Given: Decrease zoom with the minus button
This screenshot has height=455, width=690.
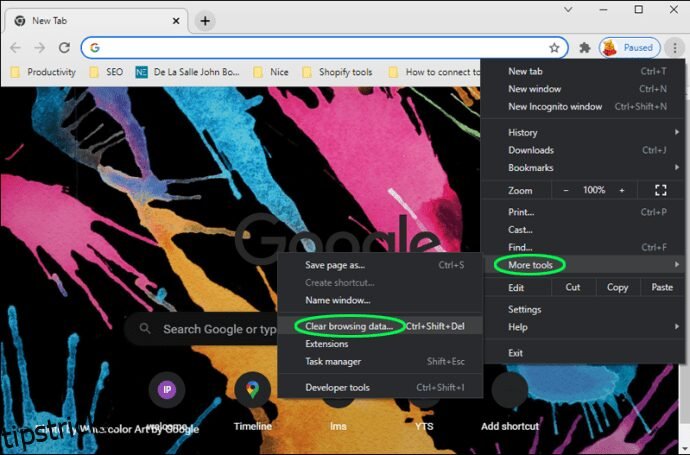Looking at the screenshot, I should pyautogui.click(x=566, y=190).
